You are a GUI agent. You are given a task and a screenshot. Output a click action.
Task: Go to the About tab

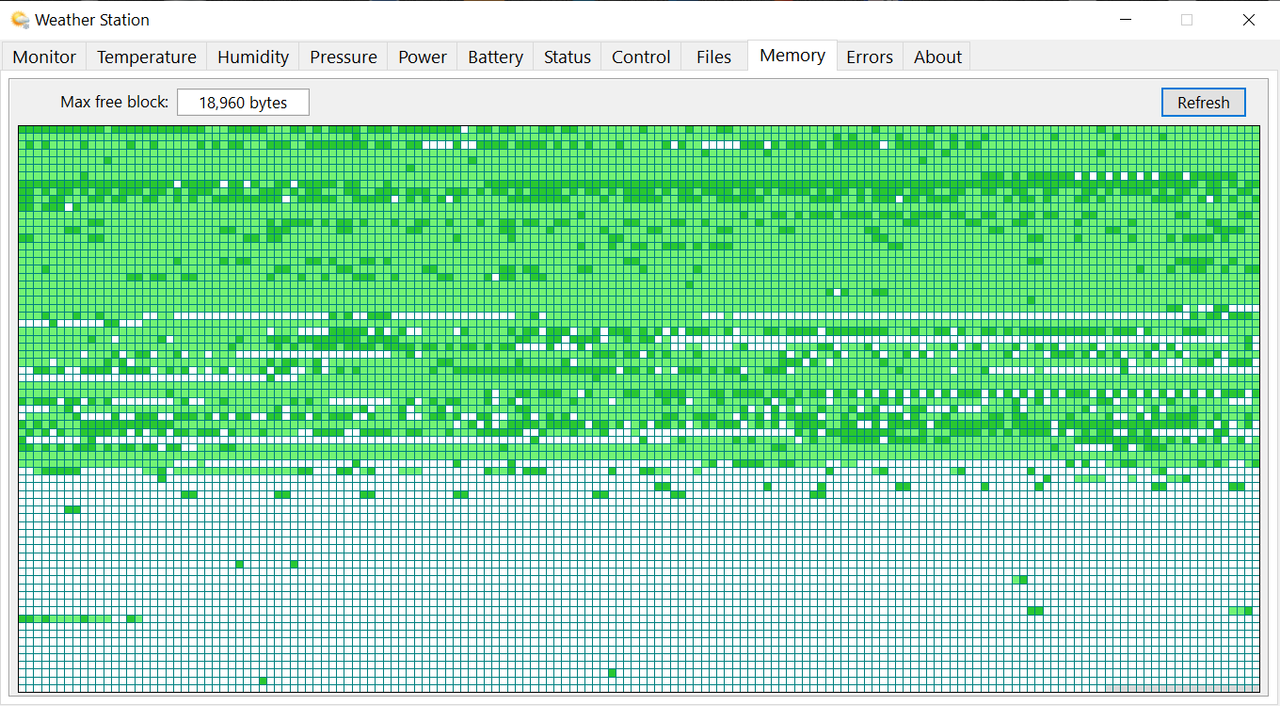pyautogui.click(x=937, y=57)
